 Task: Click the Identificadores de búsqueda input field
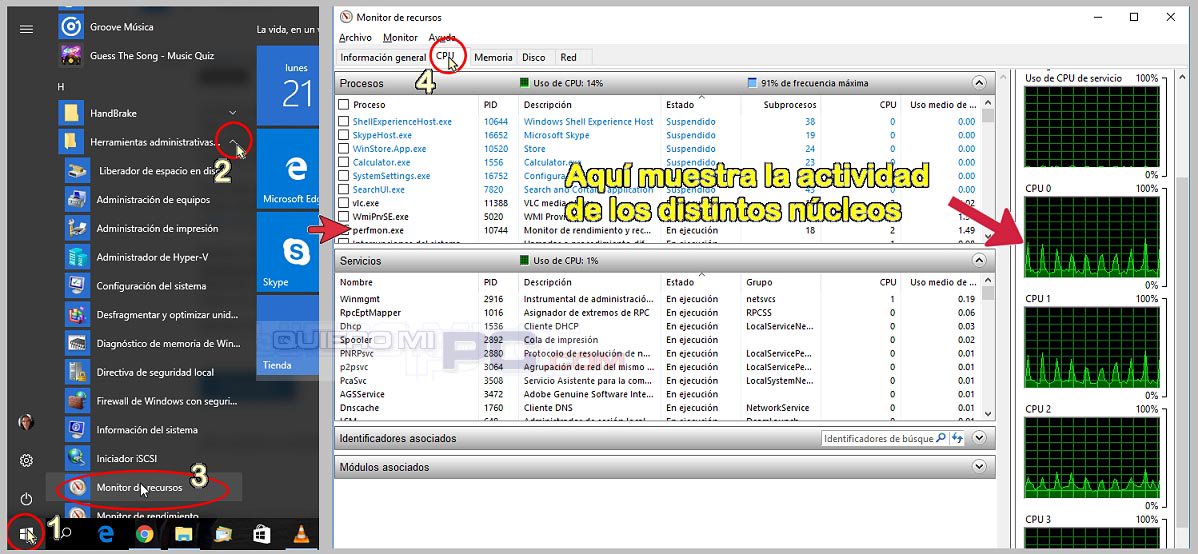click(x=878, y=439)
